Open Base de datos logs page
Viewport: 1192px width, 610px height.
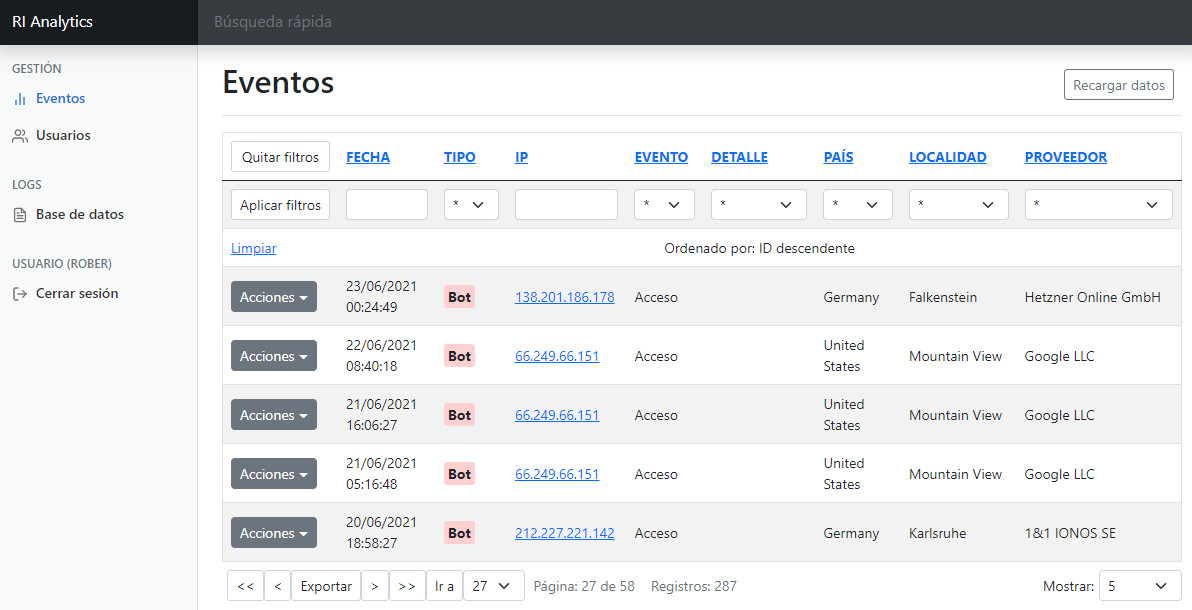point(80,214)
